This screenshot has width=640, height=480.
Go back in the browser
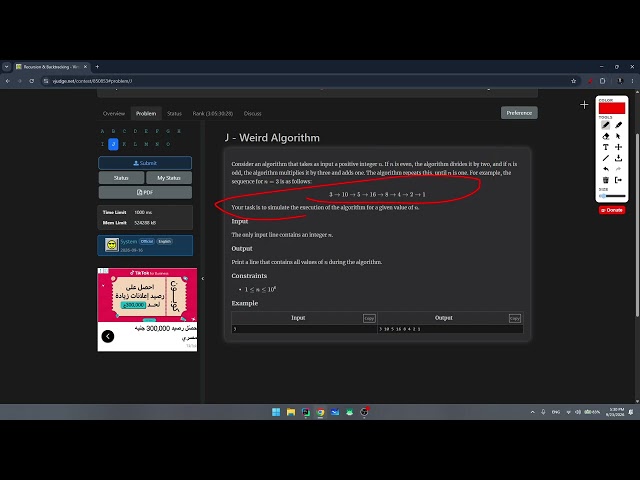pos(8,81)
